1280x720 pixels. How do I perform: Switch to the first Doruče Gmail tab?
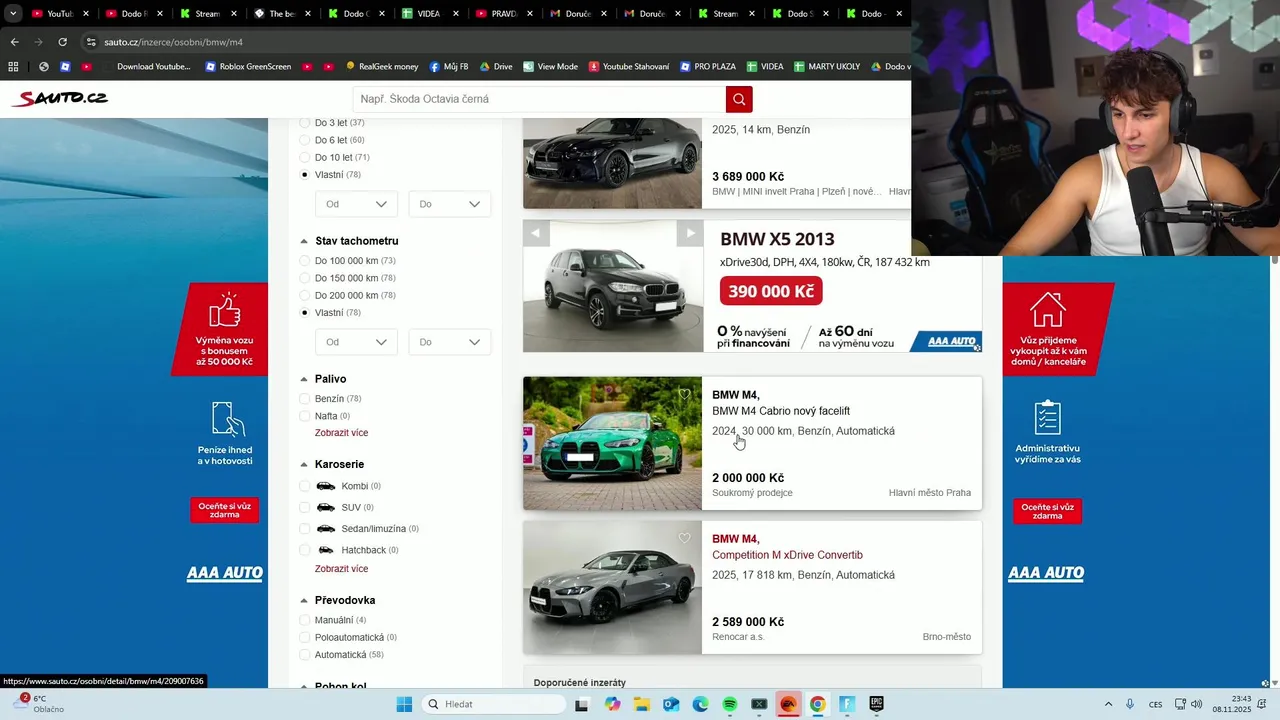point(576,14)
